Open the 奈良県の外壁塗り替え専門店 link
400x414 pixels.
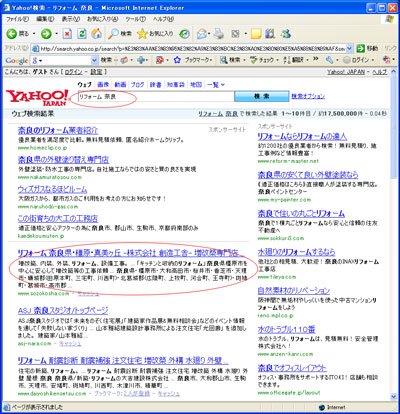click(x=63, y=160)
